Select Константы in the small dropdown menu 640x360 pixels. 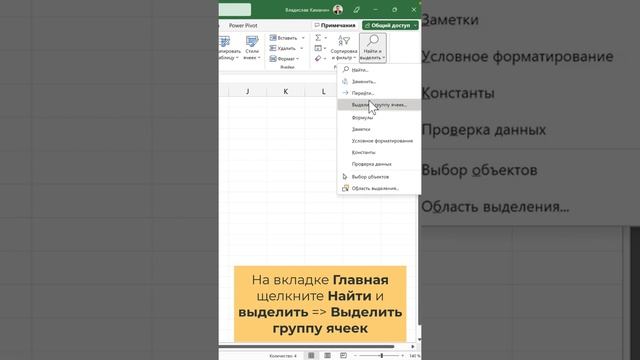point(379,152)
